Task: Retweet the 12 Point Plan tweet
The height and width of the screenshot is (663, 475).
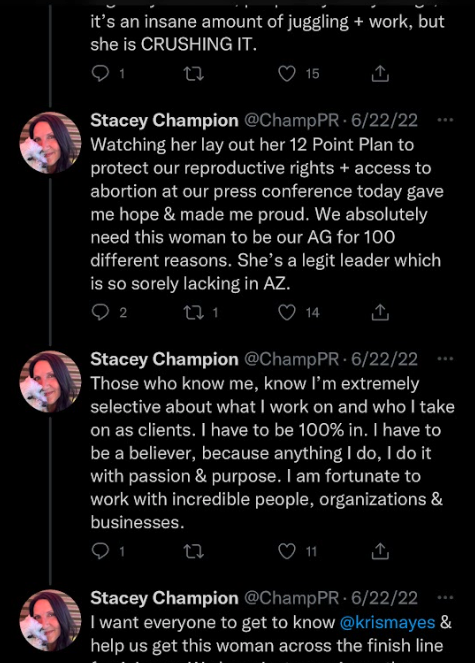Action: (194, 313)
